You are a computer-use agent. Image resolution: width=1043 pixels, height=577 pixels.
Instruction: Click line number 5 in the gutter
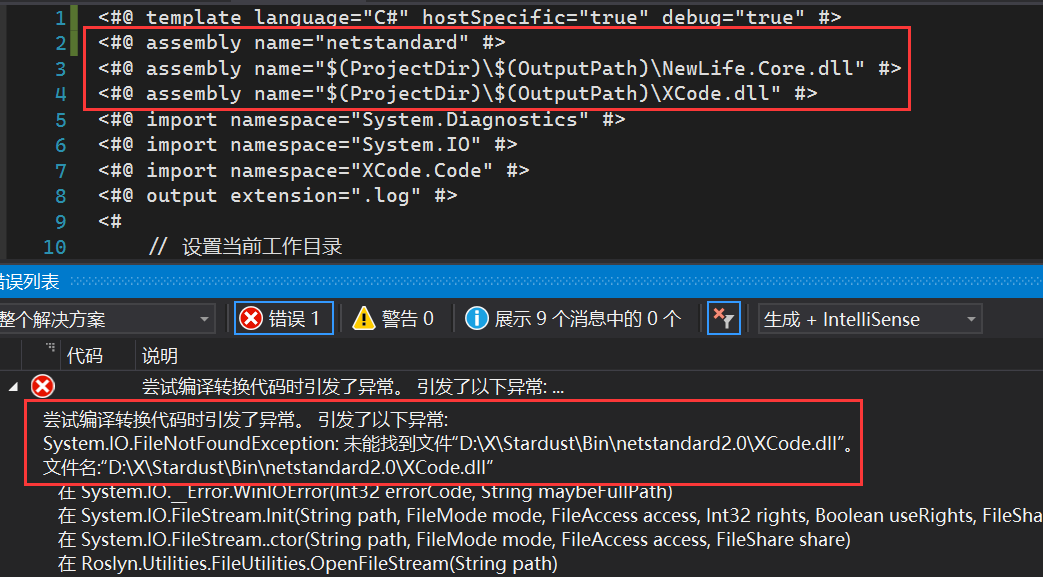pos(60,120)
